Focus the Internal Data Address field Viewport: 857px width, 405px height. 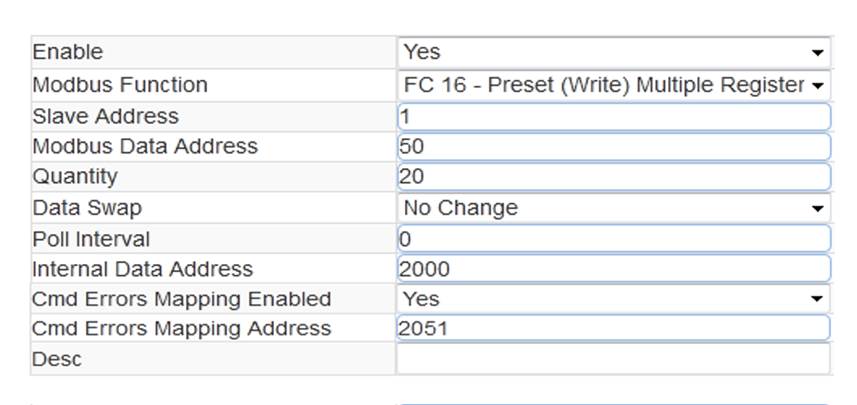point(614,269)
